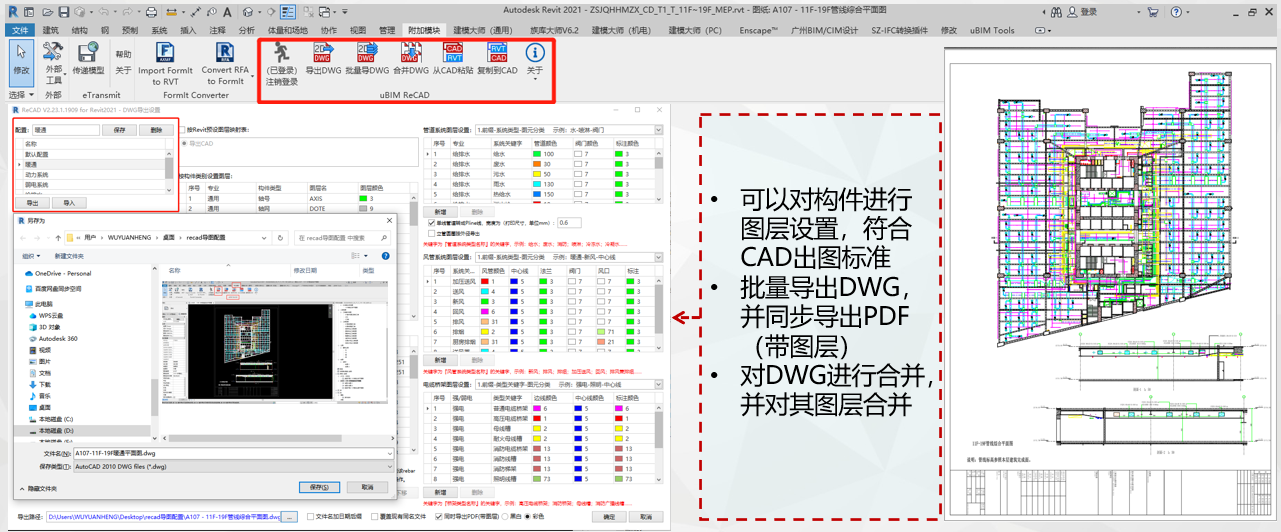1281x532 pixels.
Task: Toggle the 靠线管道转成PLine线 checkbox
Action: [431, 222]
